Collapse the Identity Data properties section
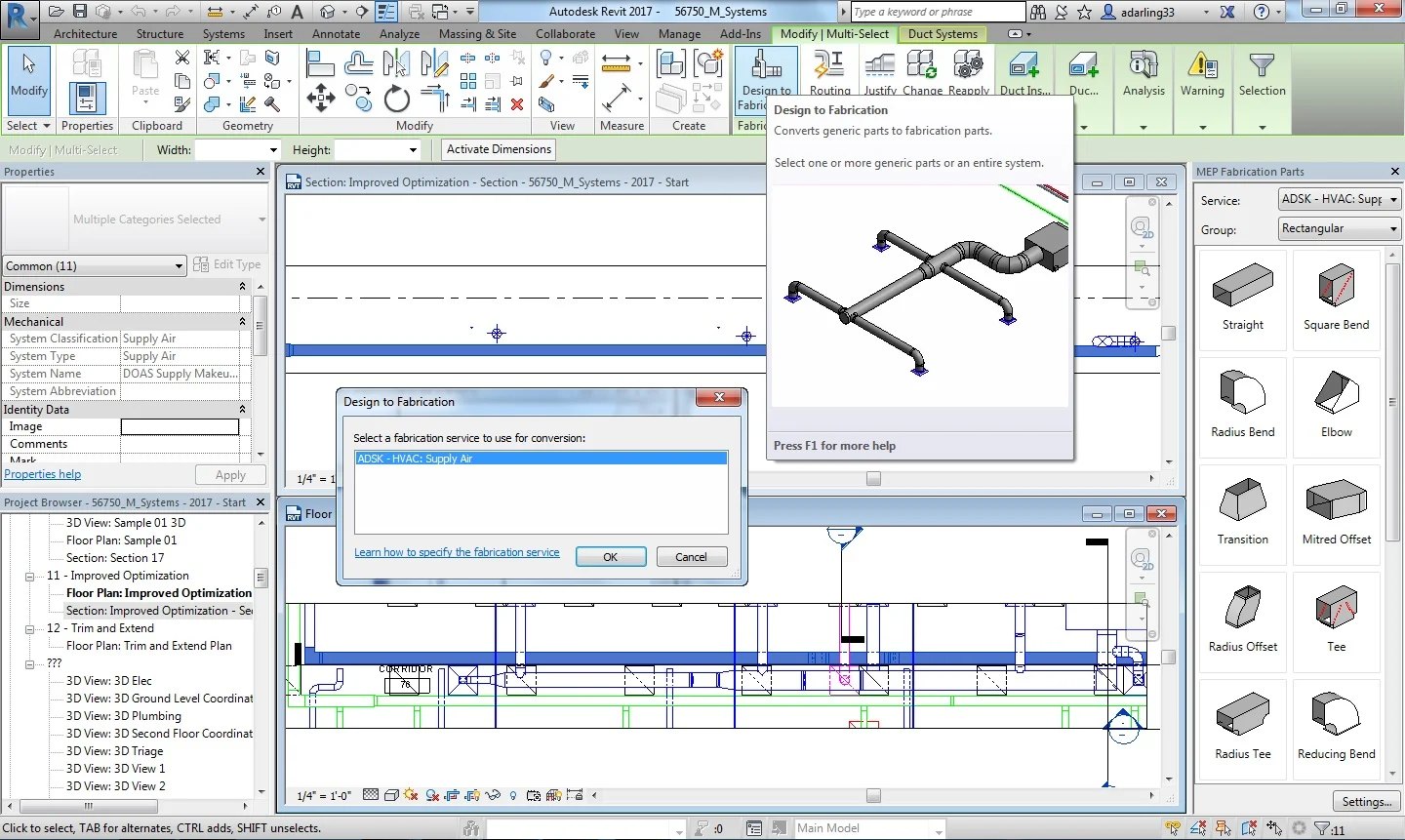The width and height of the screenshot is (1405, 840). point(242,409)
